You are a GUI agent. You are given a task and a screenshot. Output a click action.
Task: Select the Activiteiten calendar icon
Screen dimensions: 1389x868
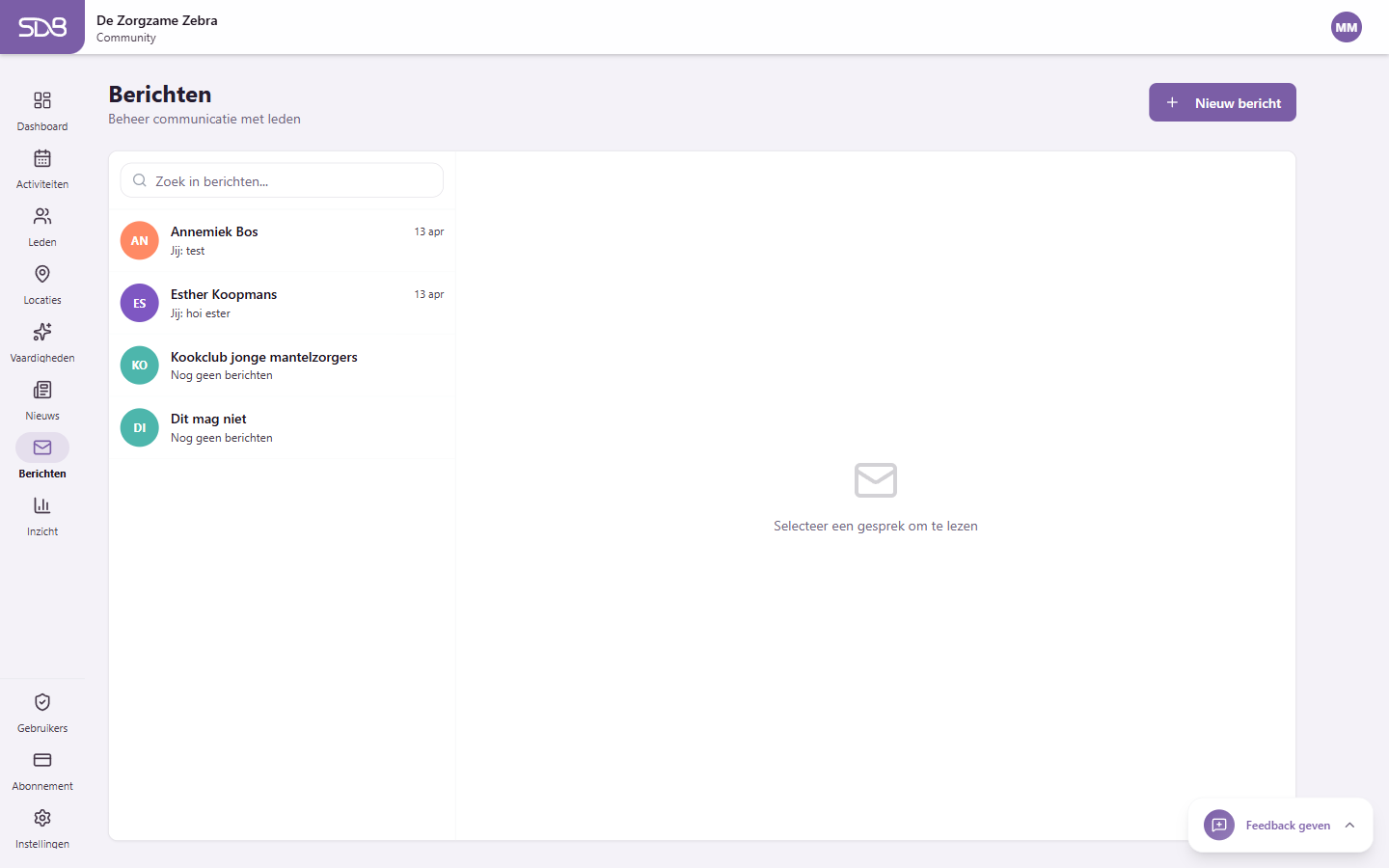pyautogui.click(x=42, y=158)
